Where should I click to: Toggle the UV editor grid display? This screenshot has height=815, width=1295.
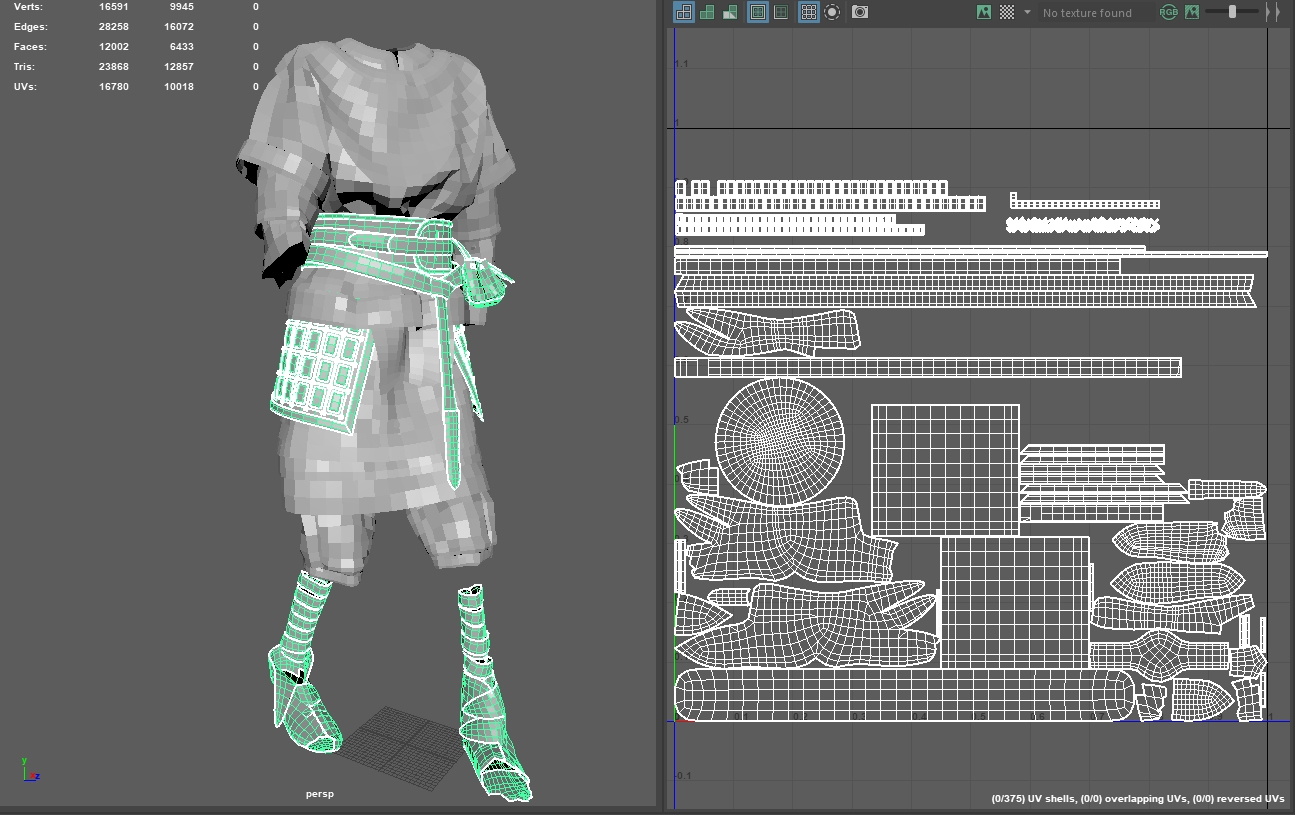click(808, 12)
